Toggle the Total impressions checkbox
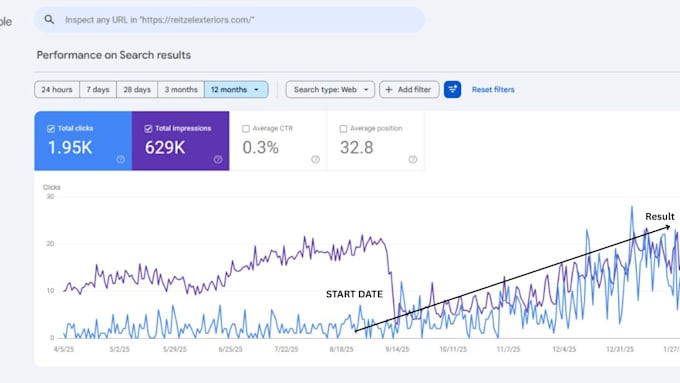The height and width of the screenshot is (383, 680). 148,128
